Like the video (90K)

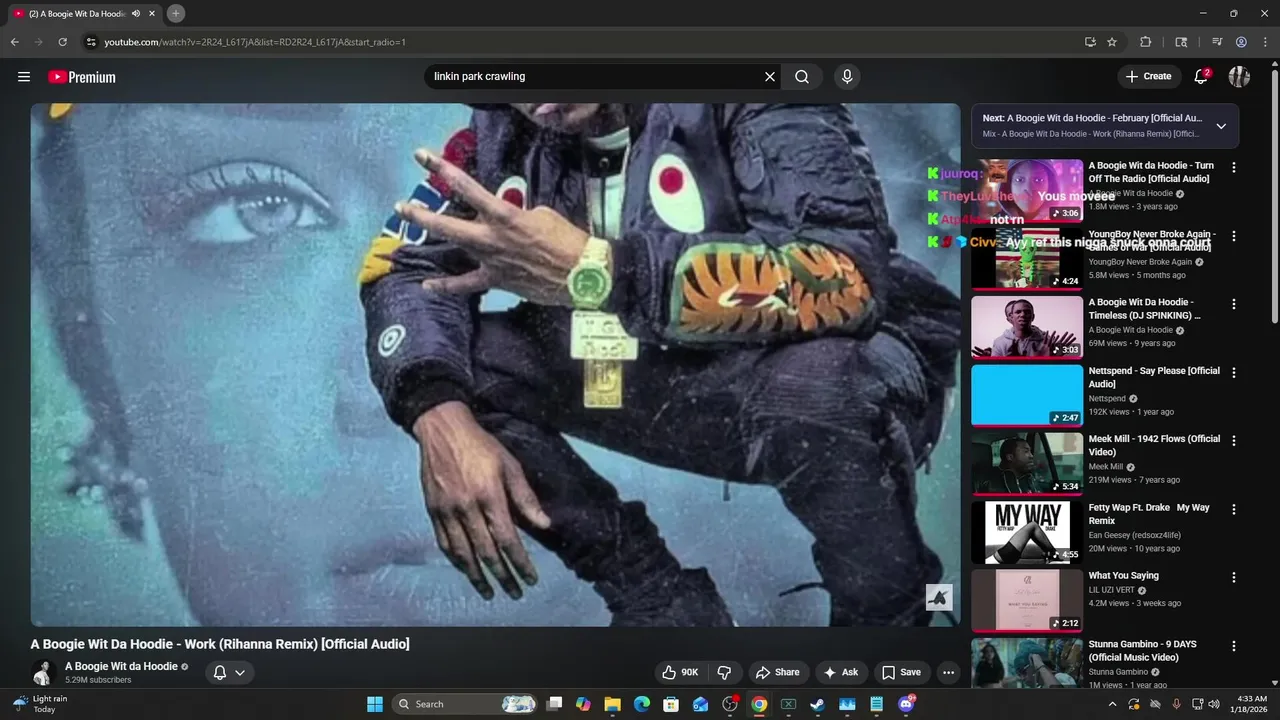pos(680,672)
